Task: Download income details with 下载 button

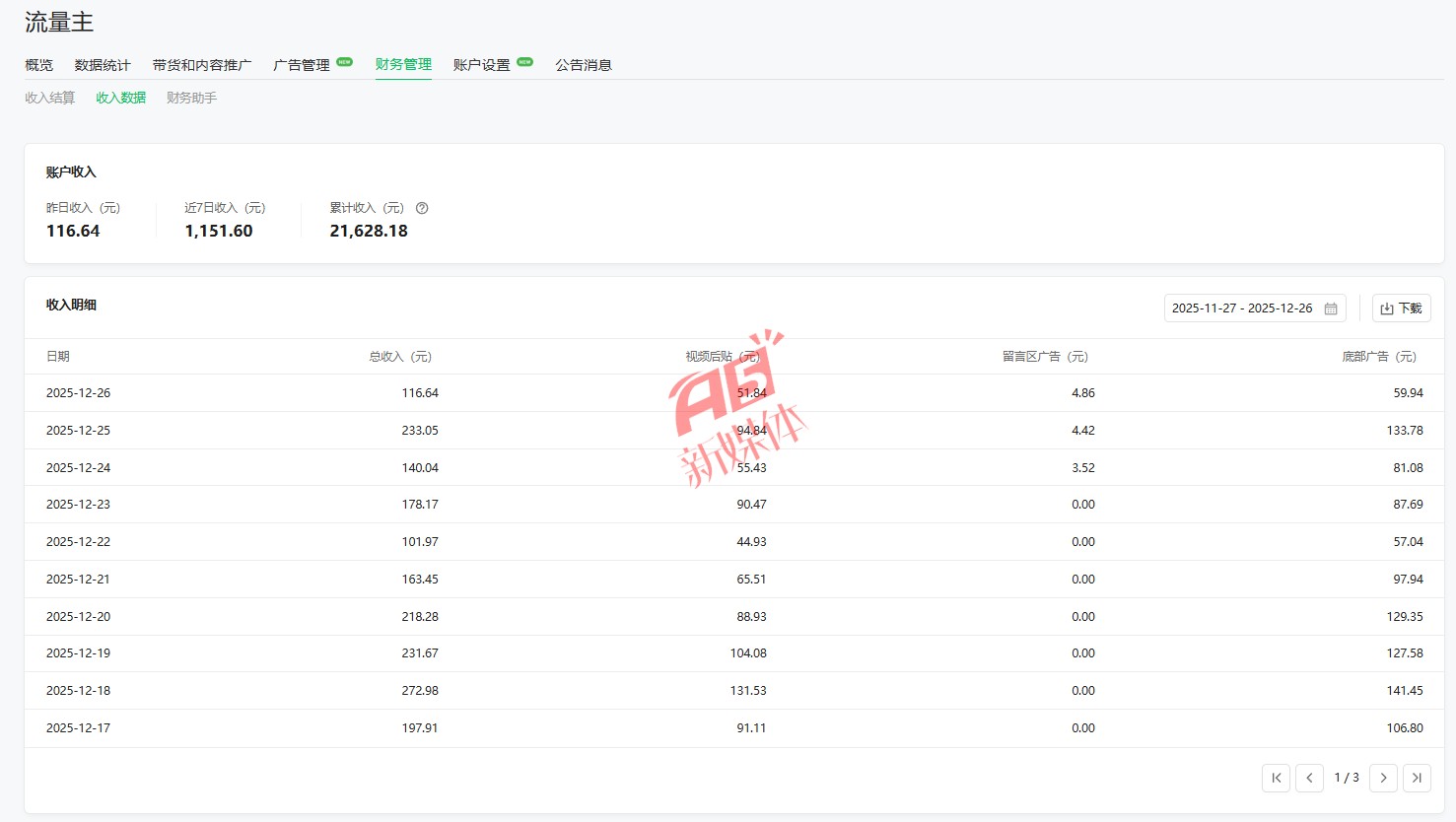Action: click(x=1401, y=308)
